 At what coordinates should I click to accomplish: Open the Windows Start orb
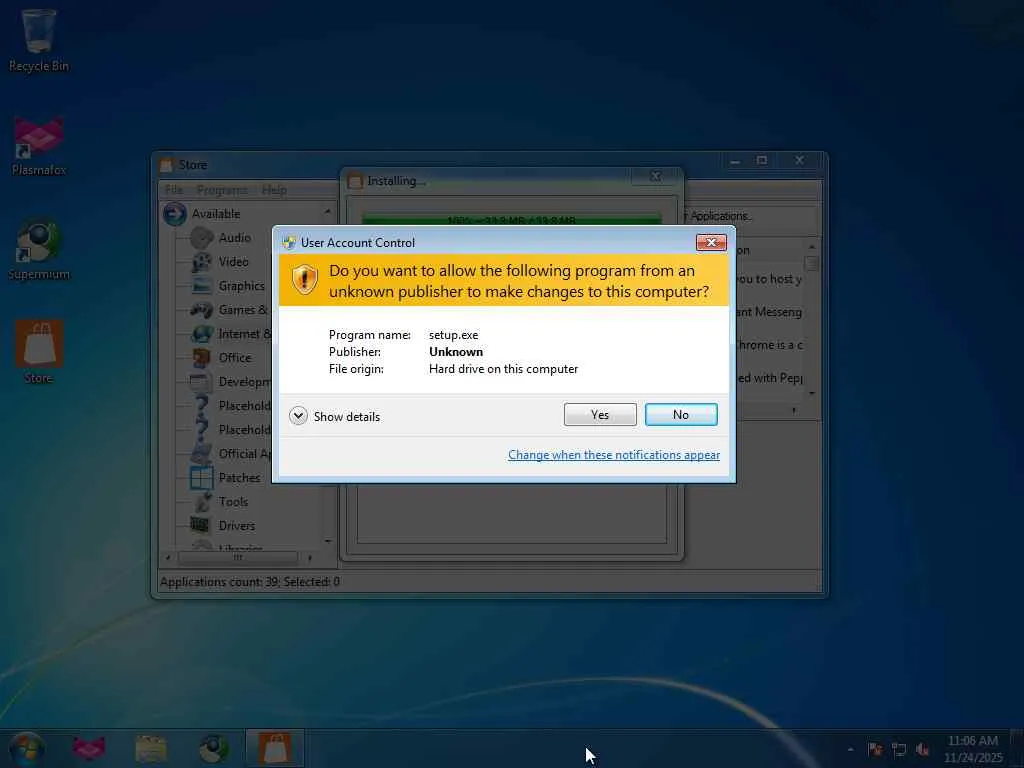(27, 748)
